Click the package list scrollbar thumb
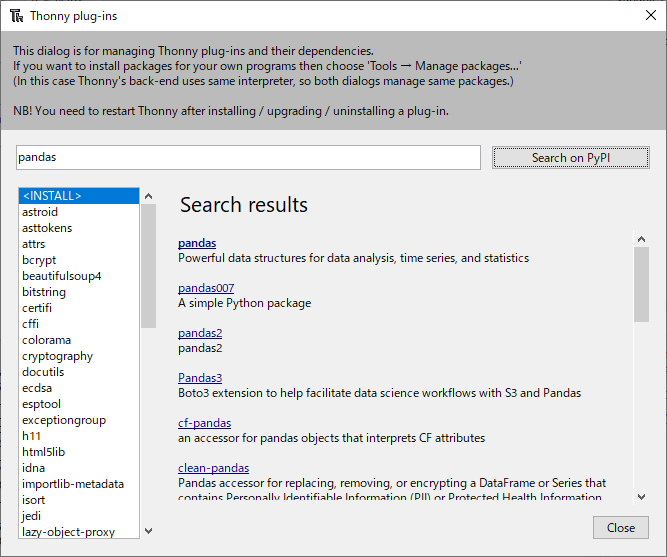This screenshot has height=557, width=667. click(x=148, y=266)
